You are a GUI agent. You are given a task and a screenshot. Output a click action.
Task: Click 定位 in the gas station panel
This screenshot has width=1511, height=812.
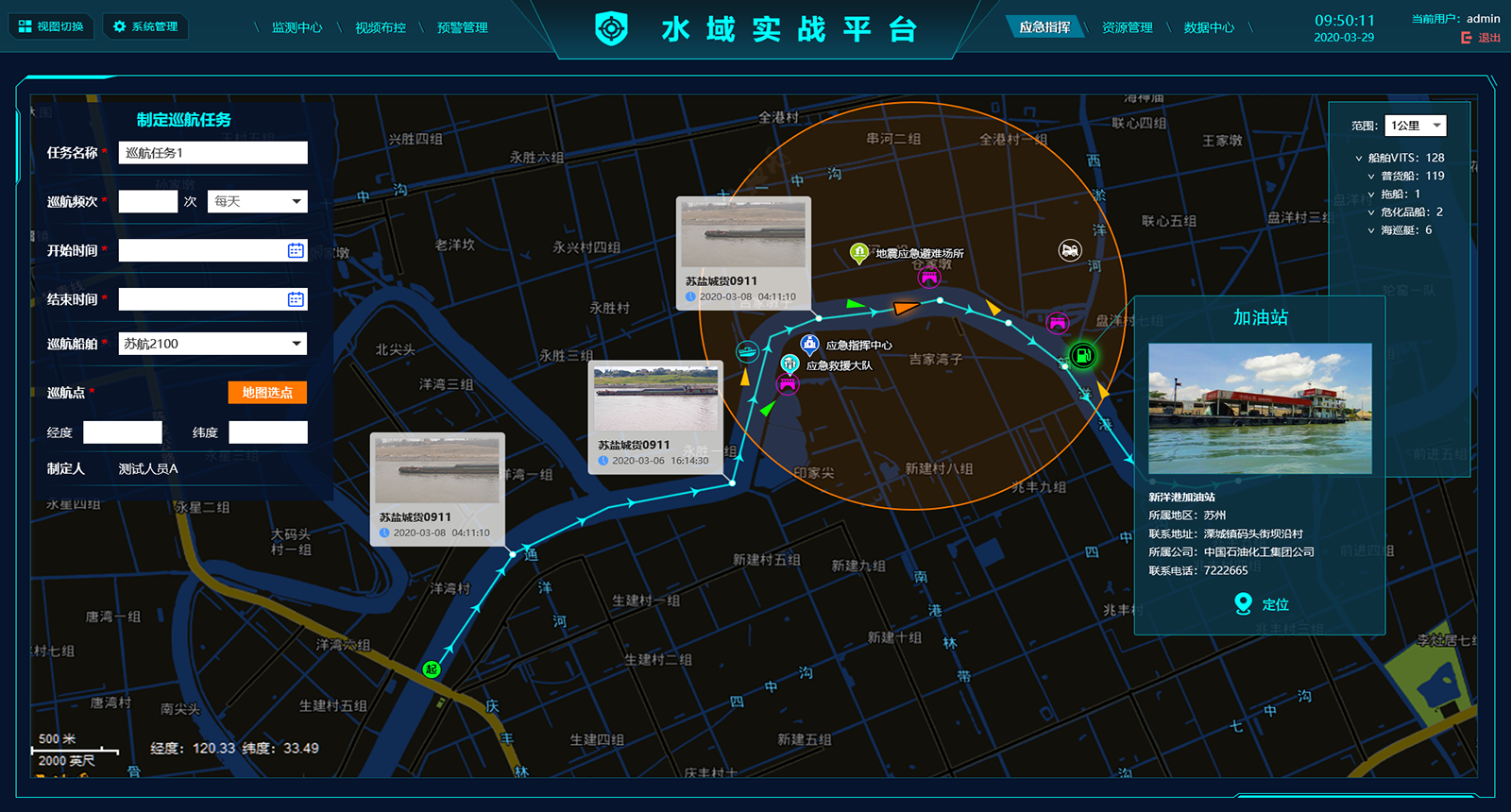pos(1262,604)
